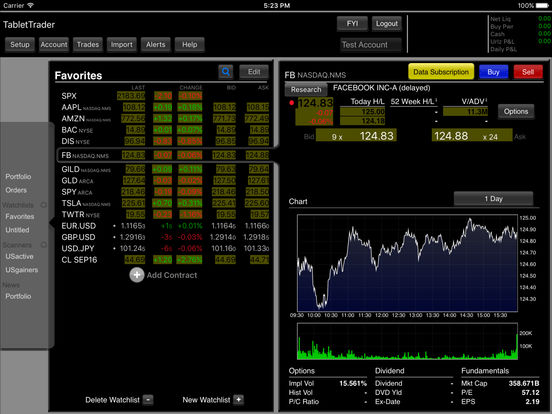
Task: Open Research for Facebook
Action: 306,89
